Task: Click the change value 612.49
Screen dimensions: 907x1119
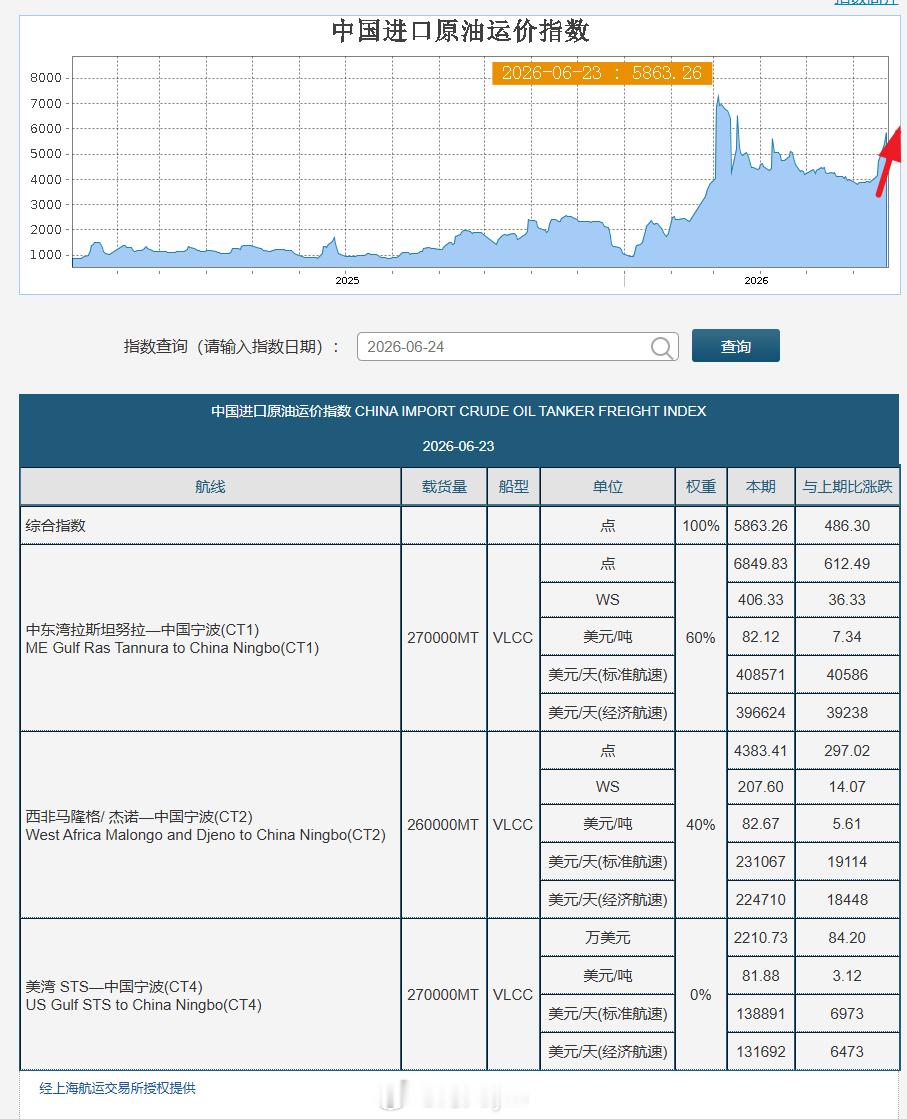Action: point(847,564)
